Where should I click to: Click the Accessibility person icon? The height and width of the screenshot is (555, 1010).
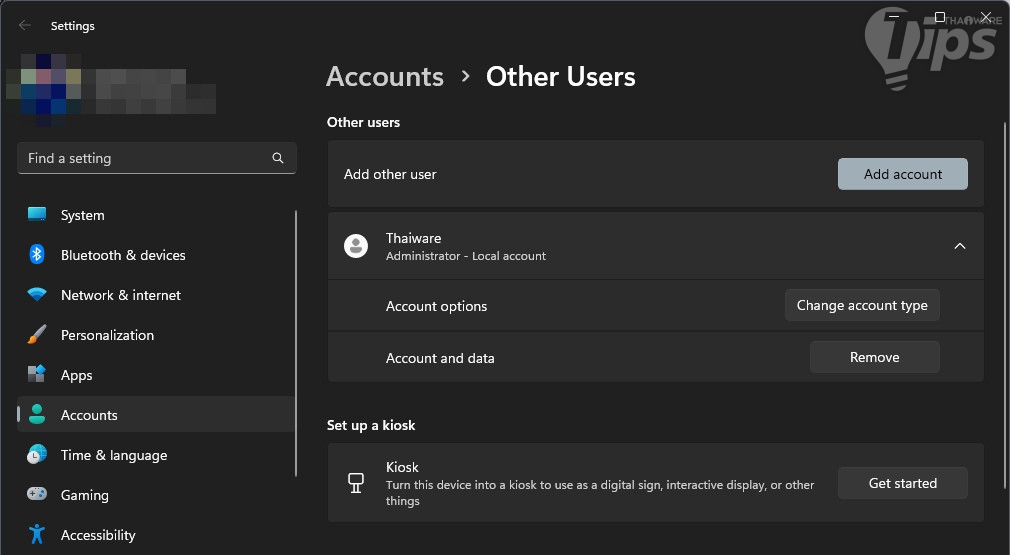point(37,535)
